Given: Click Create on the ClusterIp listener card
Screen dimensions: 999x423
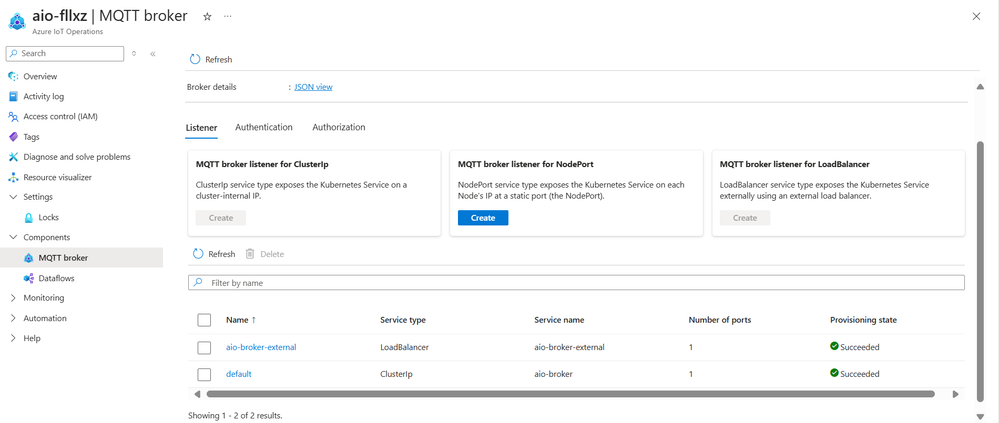Looking at the screenshot, I should click(221, 218).
